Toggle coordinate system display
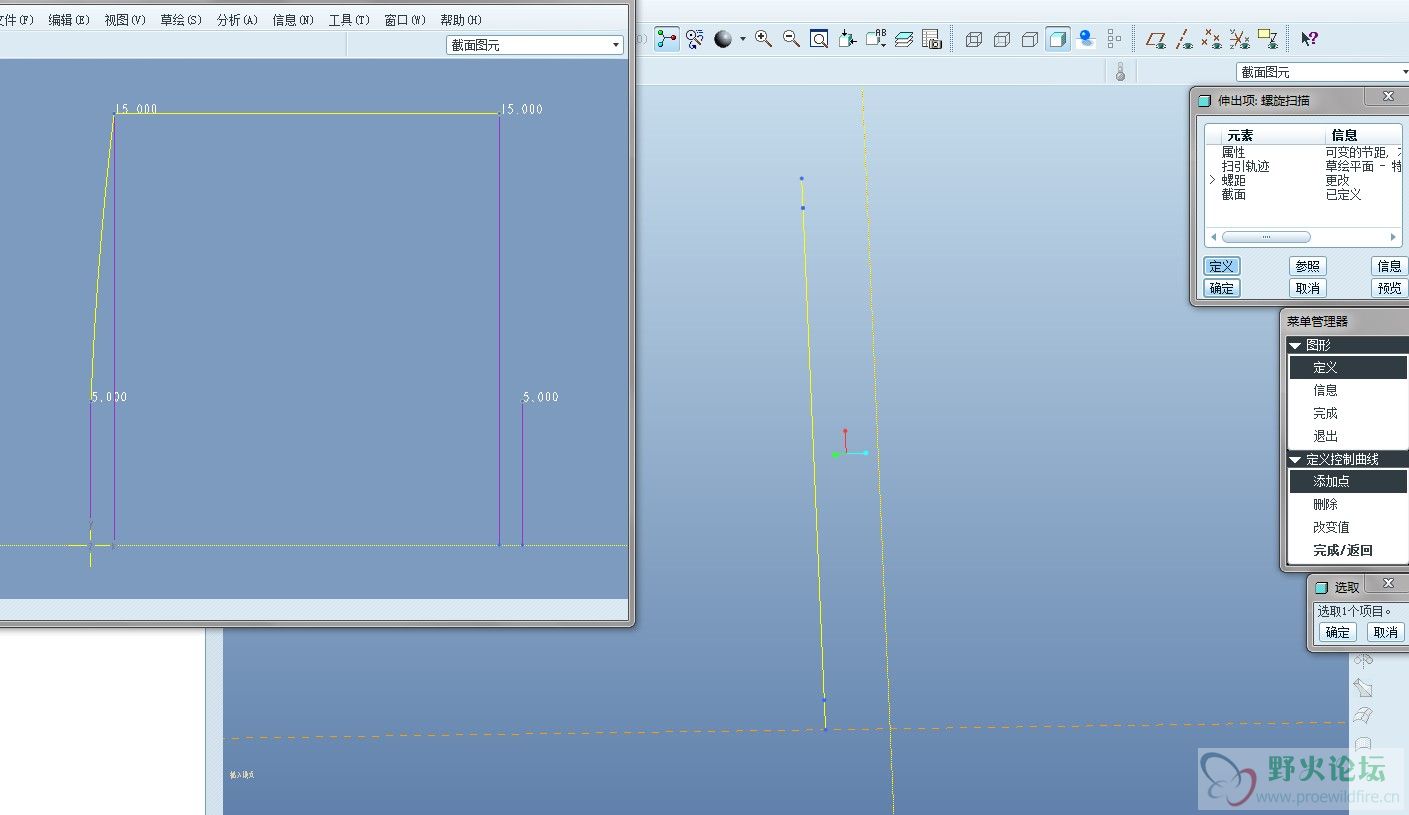 (x=1240, y=39)
